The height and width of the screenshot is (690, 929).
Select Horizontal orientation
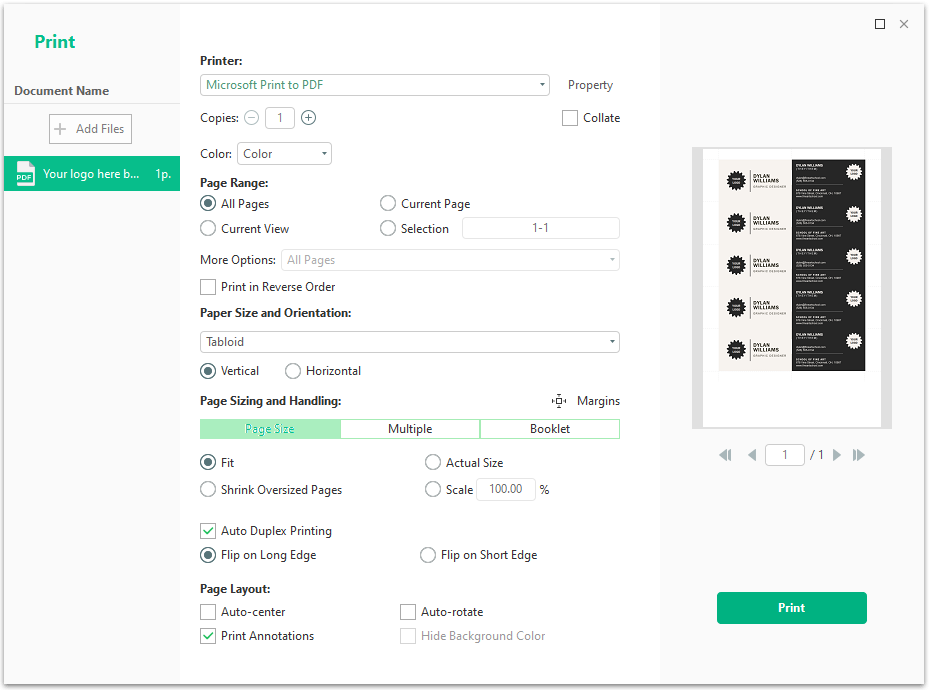(293, 371)
